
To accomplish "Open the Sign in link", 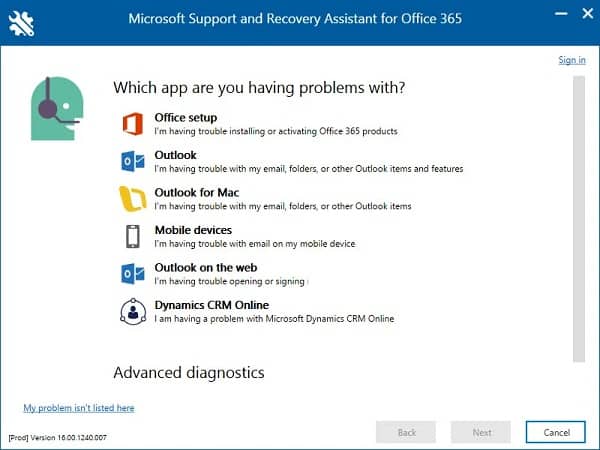I will point(572,60).
